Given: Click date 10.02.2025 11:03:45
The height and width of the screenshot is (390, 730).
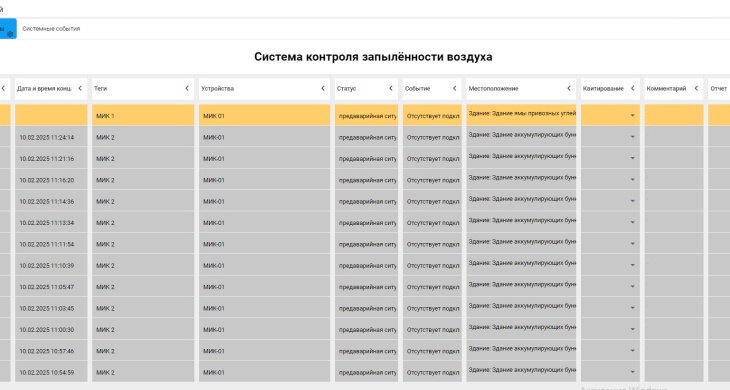Looking at the screenshot, I should tap(47, 309).
